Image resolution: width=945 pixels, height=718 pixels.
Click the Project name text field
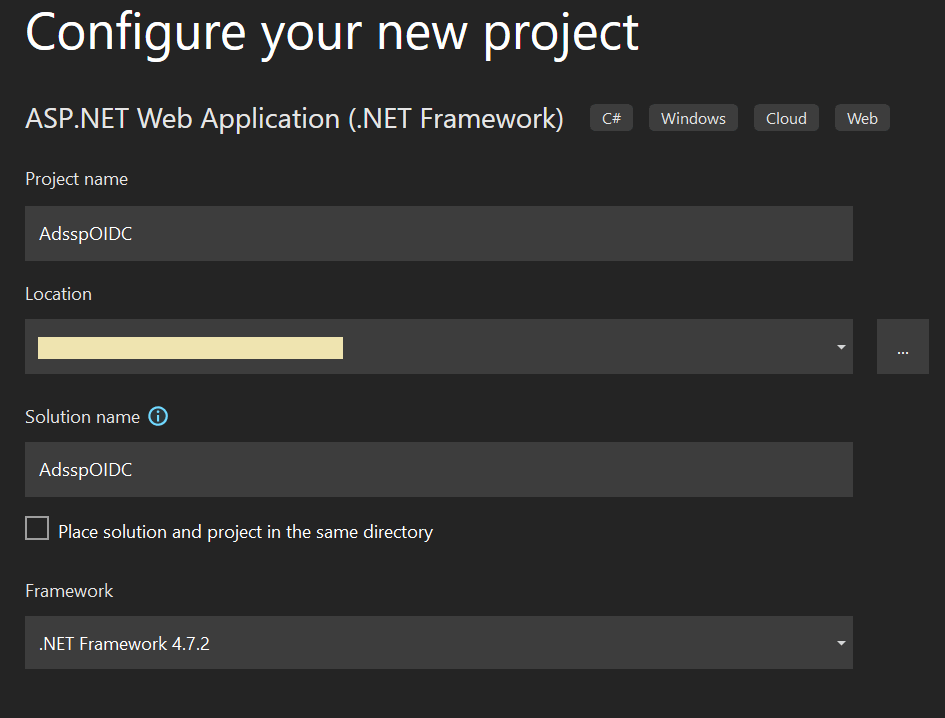point(438,233)
